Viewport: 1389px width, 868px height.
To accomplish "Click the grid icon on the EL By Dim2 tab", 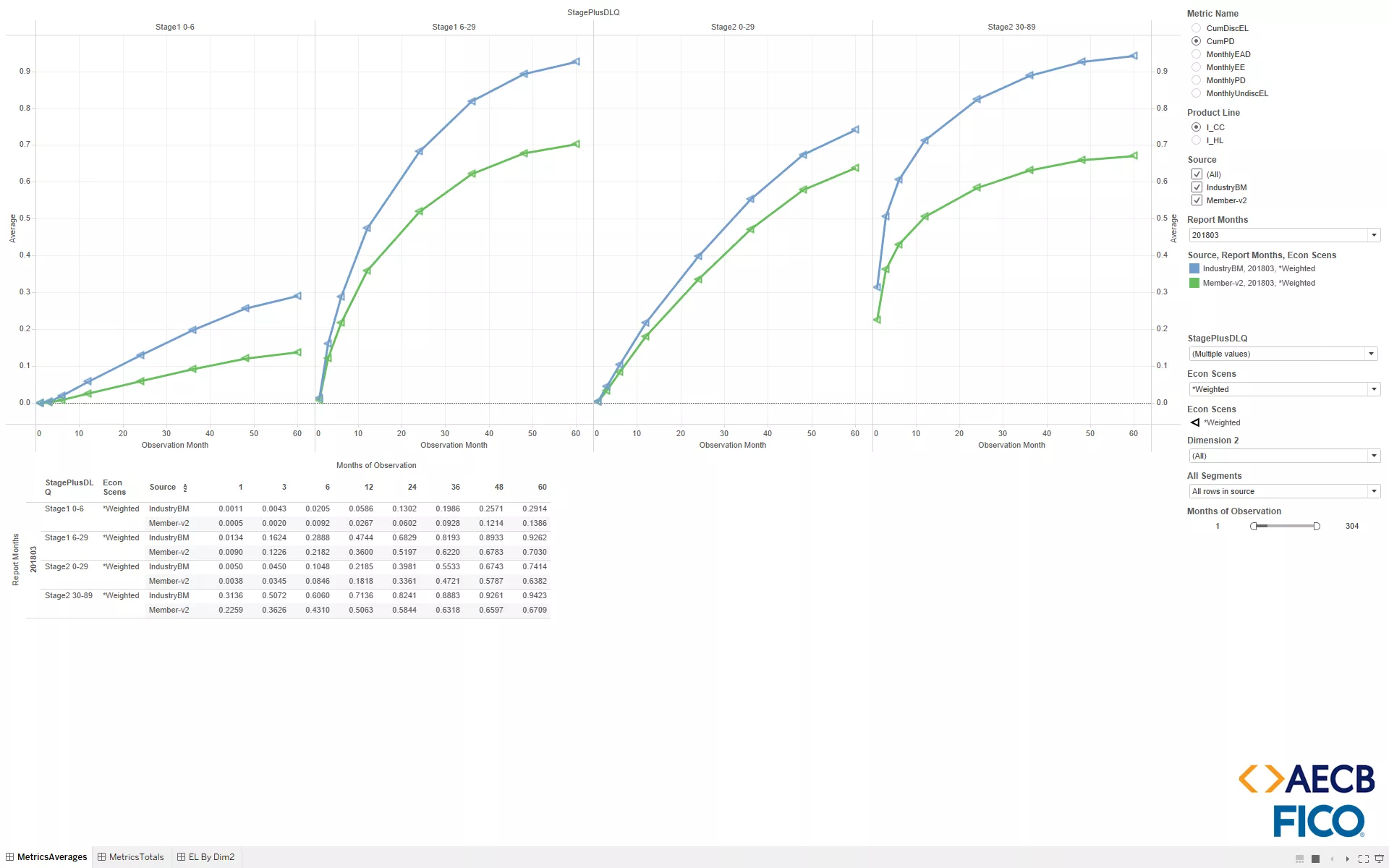I will [180, 856].
